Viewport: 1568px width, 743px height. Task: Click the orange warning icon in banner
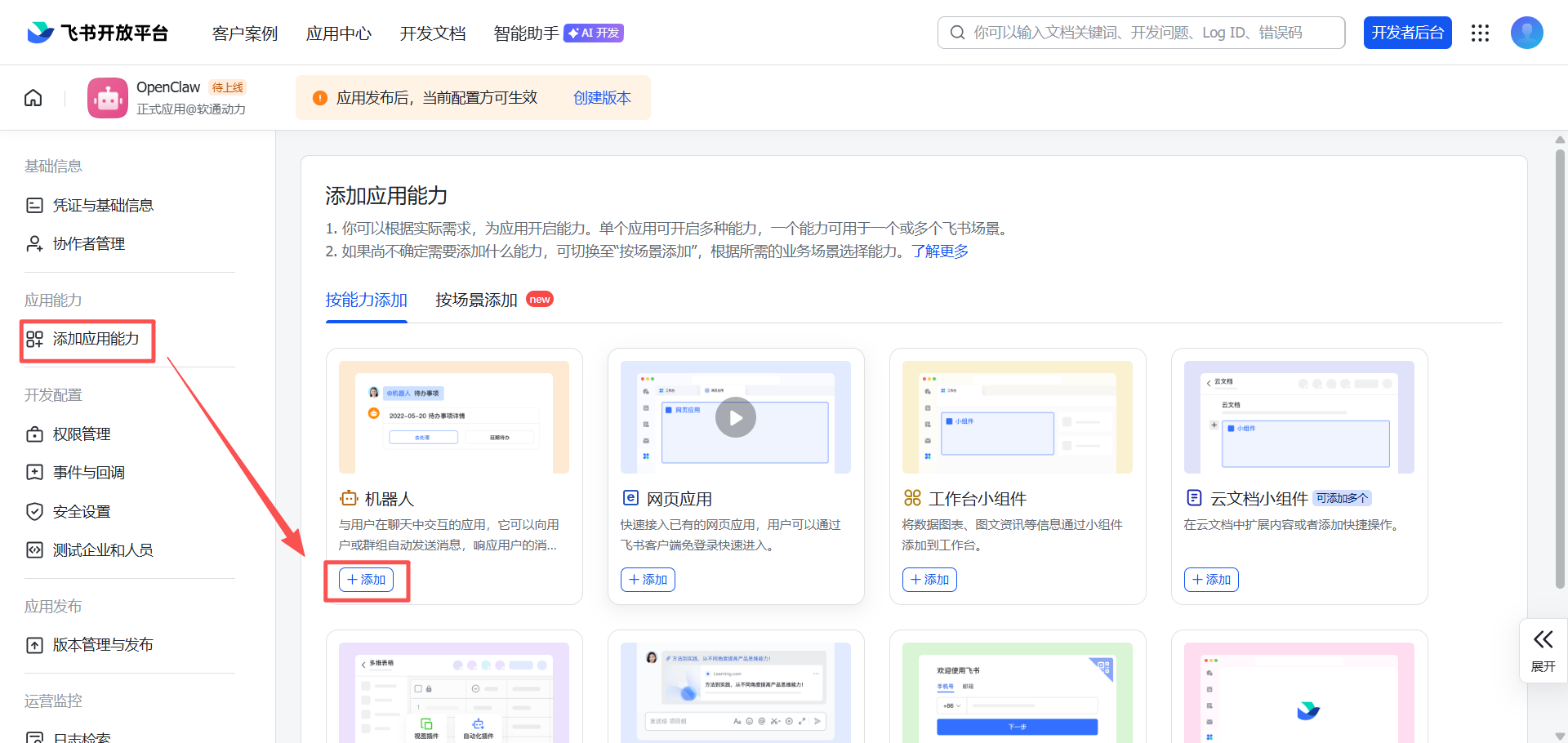320,98
